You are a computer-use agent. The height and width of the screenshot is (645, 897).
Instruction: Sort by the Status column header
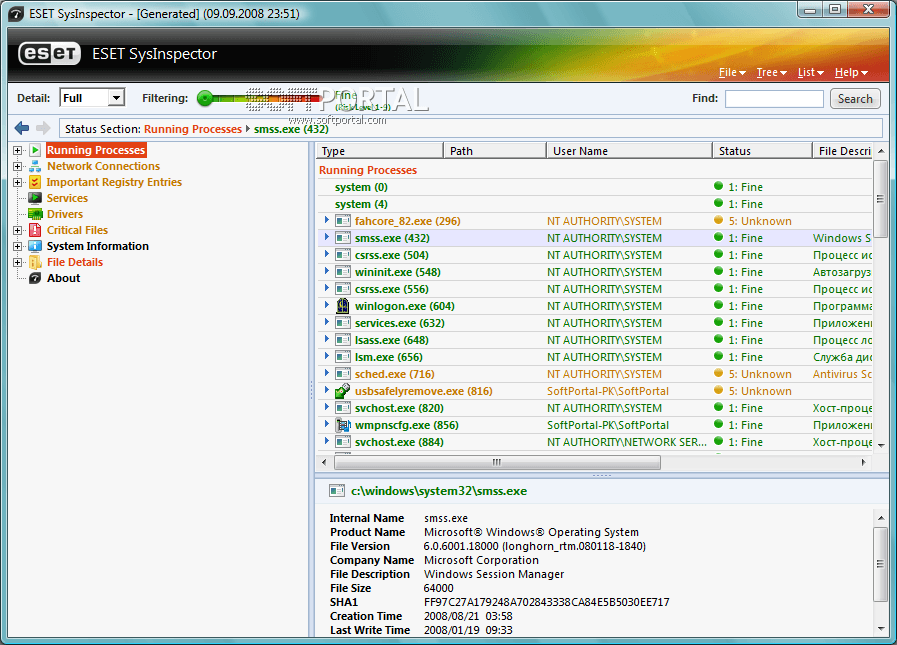click(x=762, y=151)
